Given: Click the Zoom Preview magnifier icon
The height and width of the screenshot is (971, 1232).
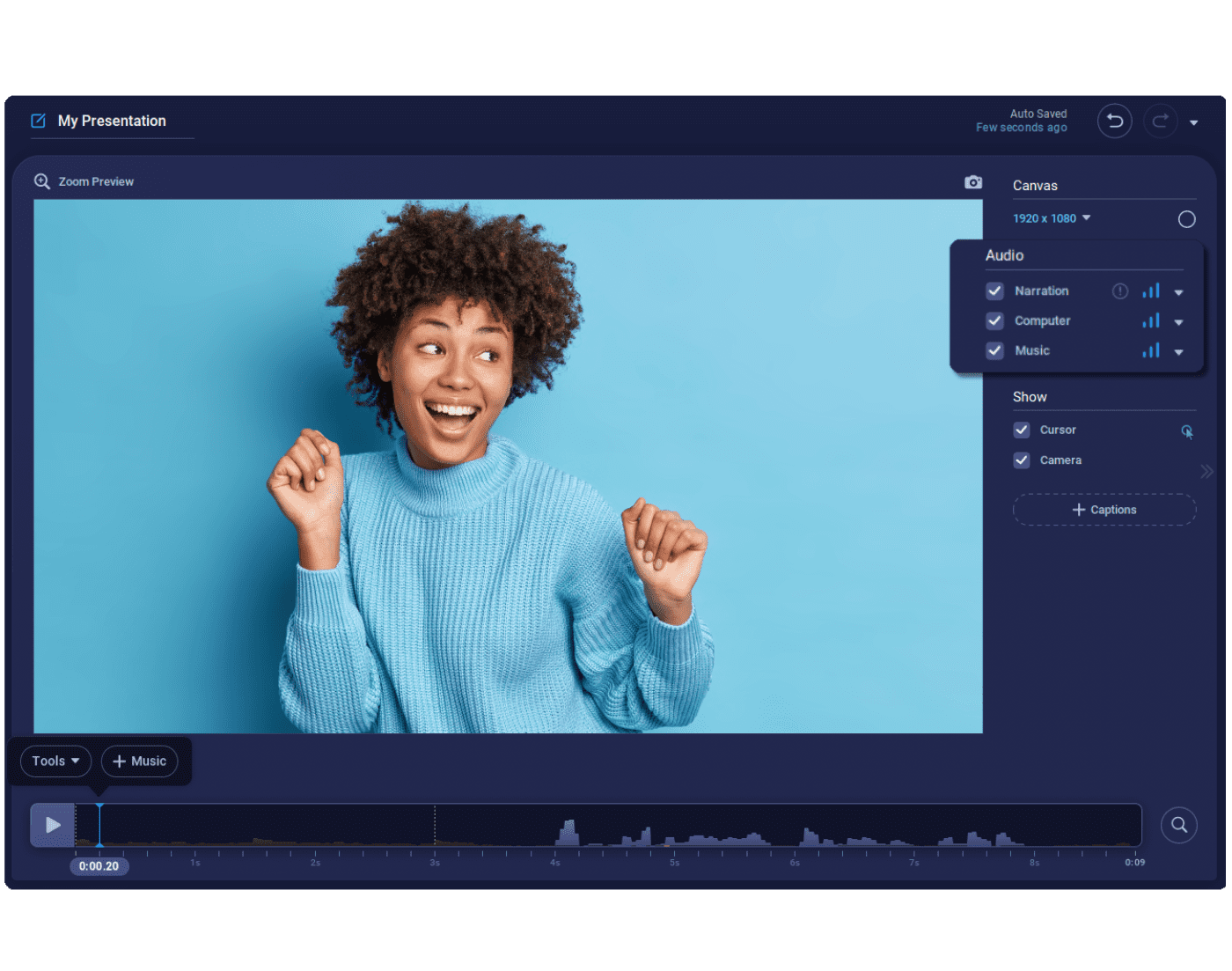Looking at the screenshot, I should point(41,181).
